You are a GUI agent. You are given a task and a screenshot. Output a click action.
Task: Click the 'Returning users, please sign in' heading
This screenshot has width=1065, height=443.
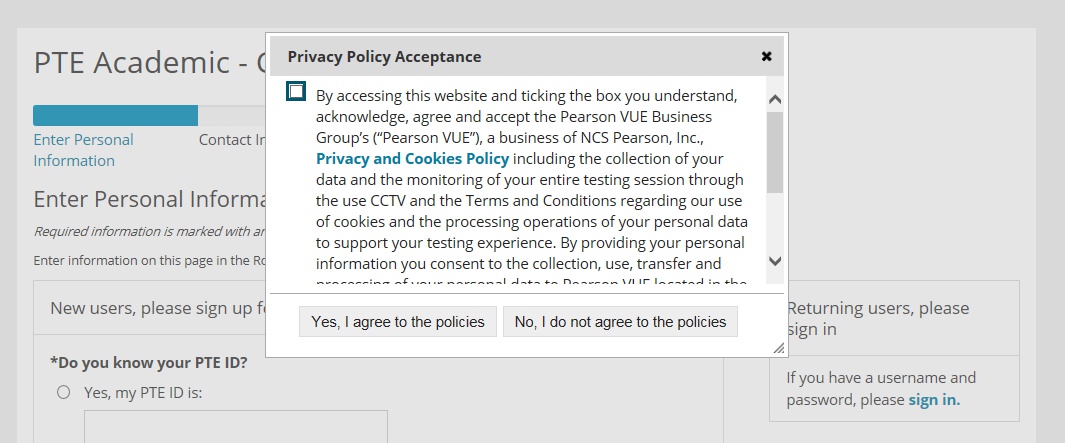(x=878, y=318)
